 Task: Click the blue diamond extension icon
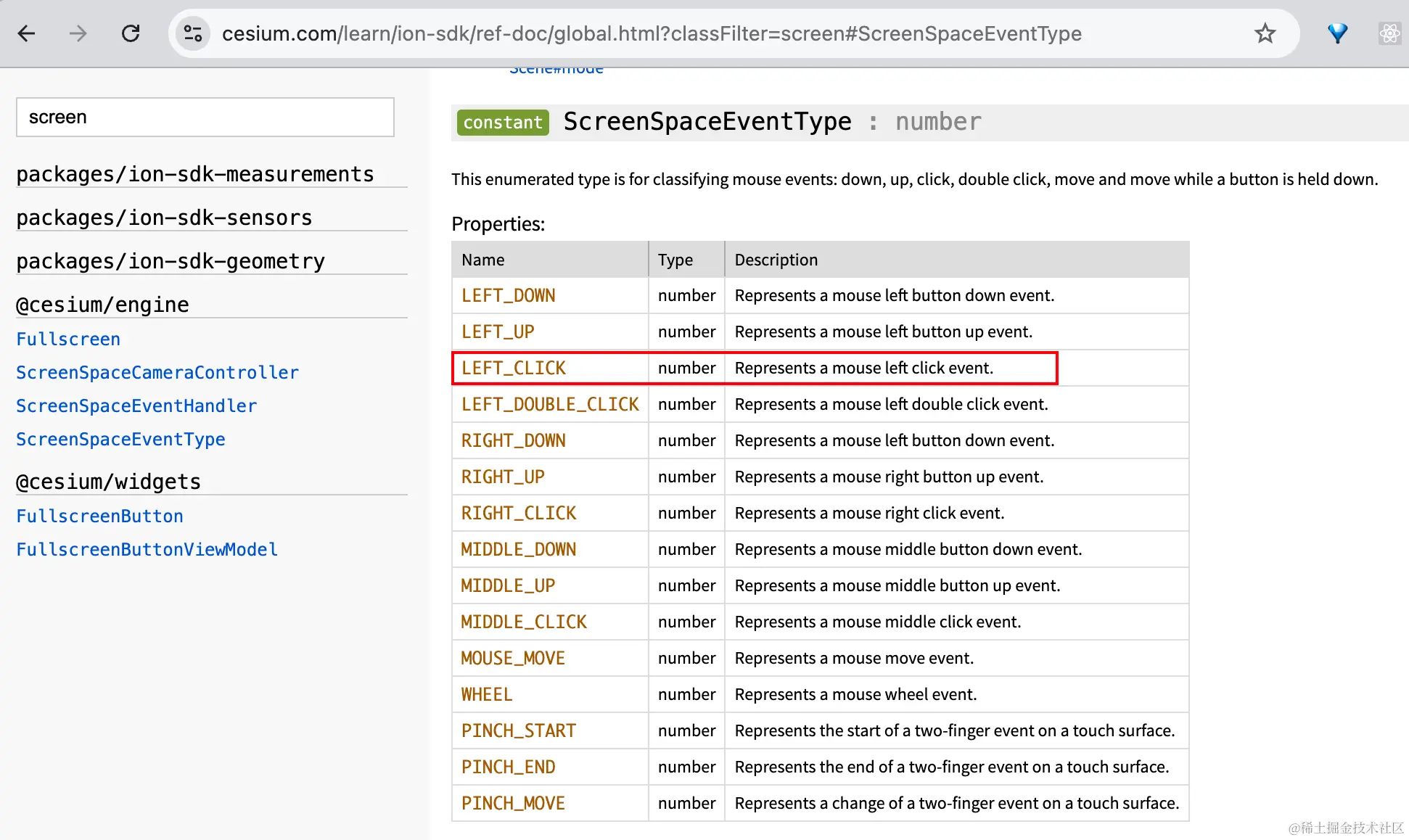click(1337, 33)
